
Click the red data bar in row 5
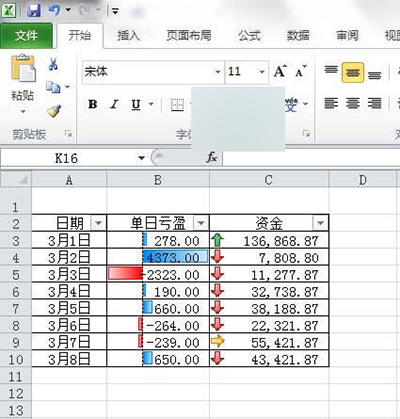[125, 273]
